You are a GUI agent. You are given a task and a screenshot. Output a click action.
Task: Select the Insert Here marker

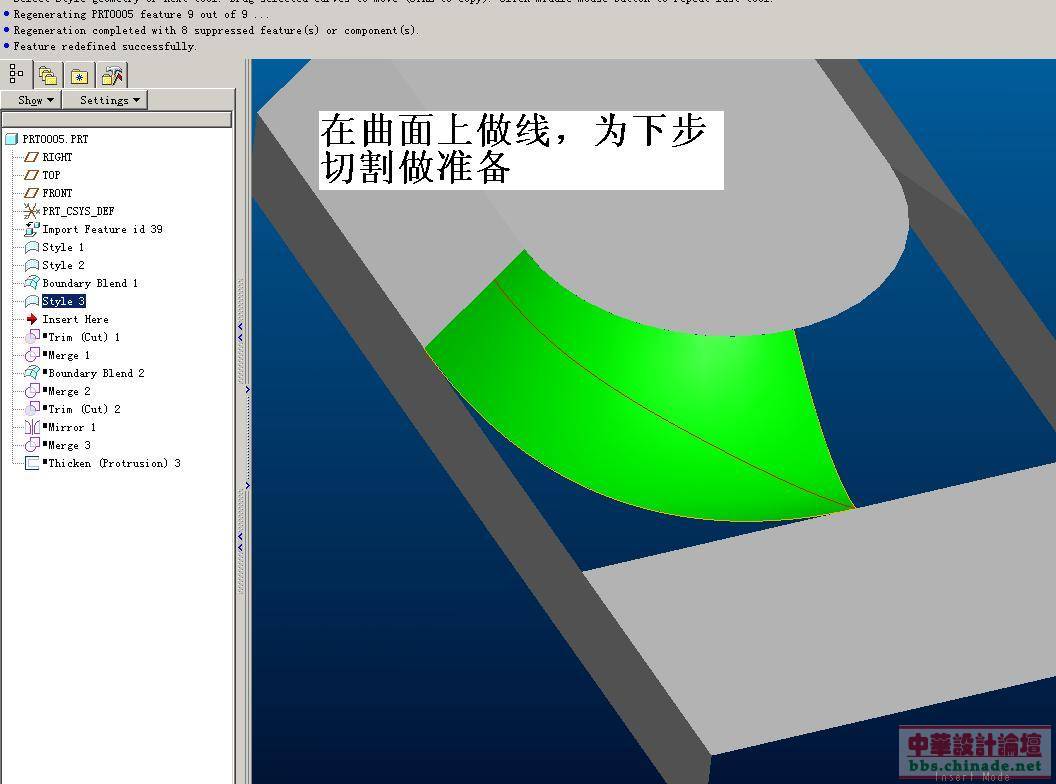pos(75,319)
